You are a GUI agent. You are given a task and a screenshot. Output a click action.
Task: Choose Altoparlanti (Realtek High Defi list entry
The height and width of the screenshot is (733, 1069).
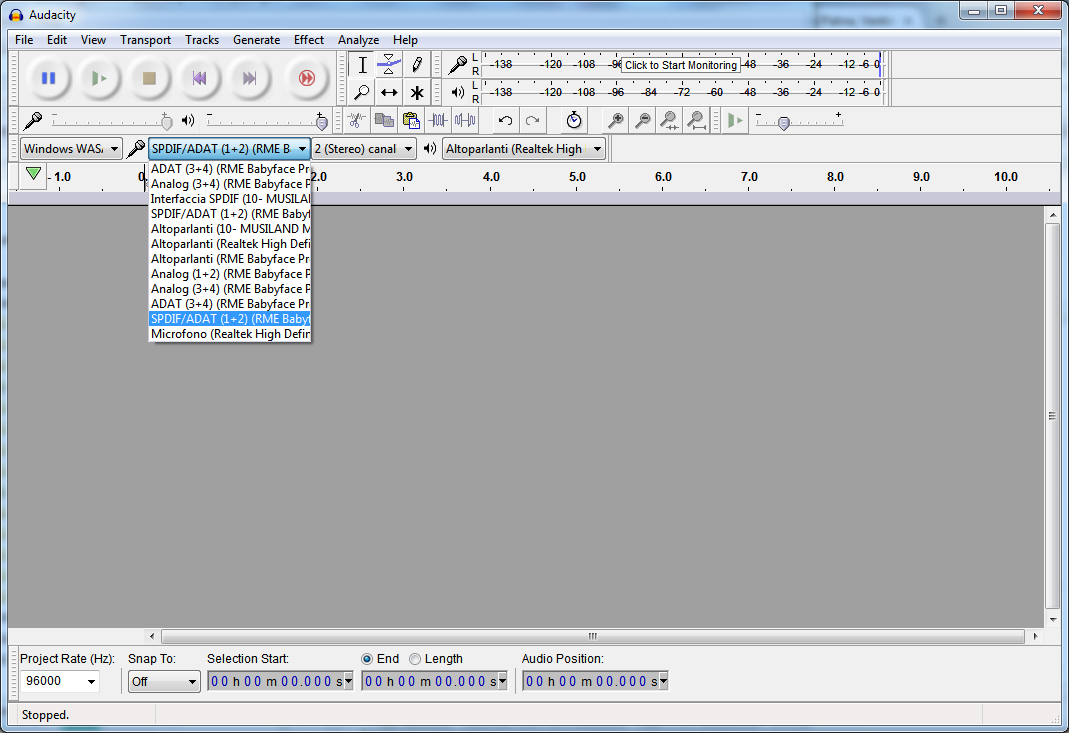pyautogui.click(x=230, y=243)
